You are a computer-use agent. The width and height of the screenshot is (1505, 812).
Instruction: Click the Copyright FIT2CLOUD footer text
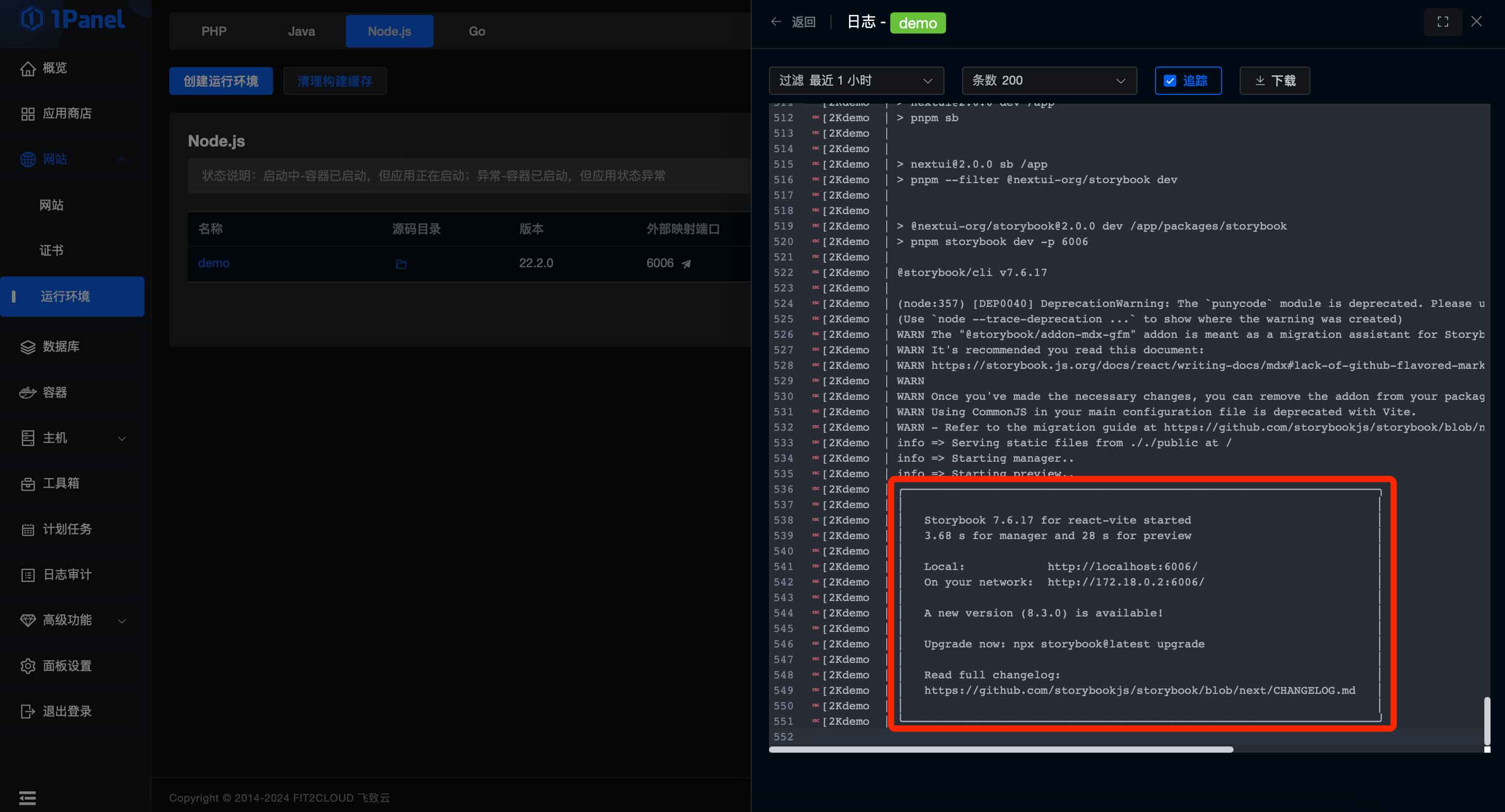point(279,798)
